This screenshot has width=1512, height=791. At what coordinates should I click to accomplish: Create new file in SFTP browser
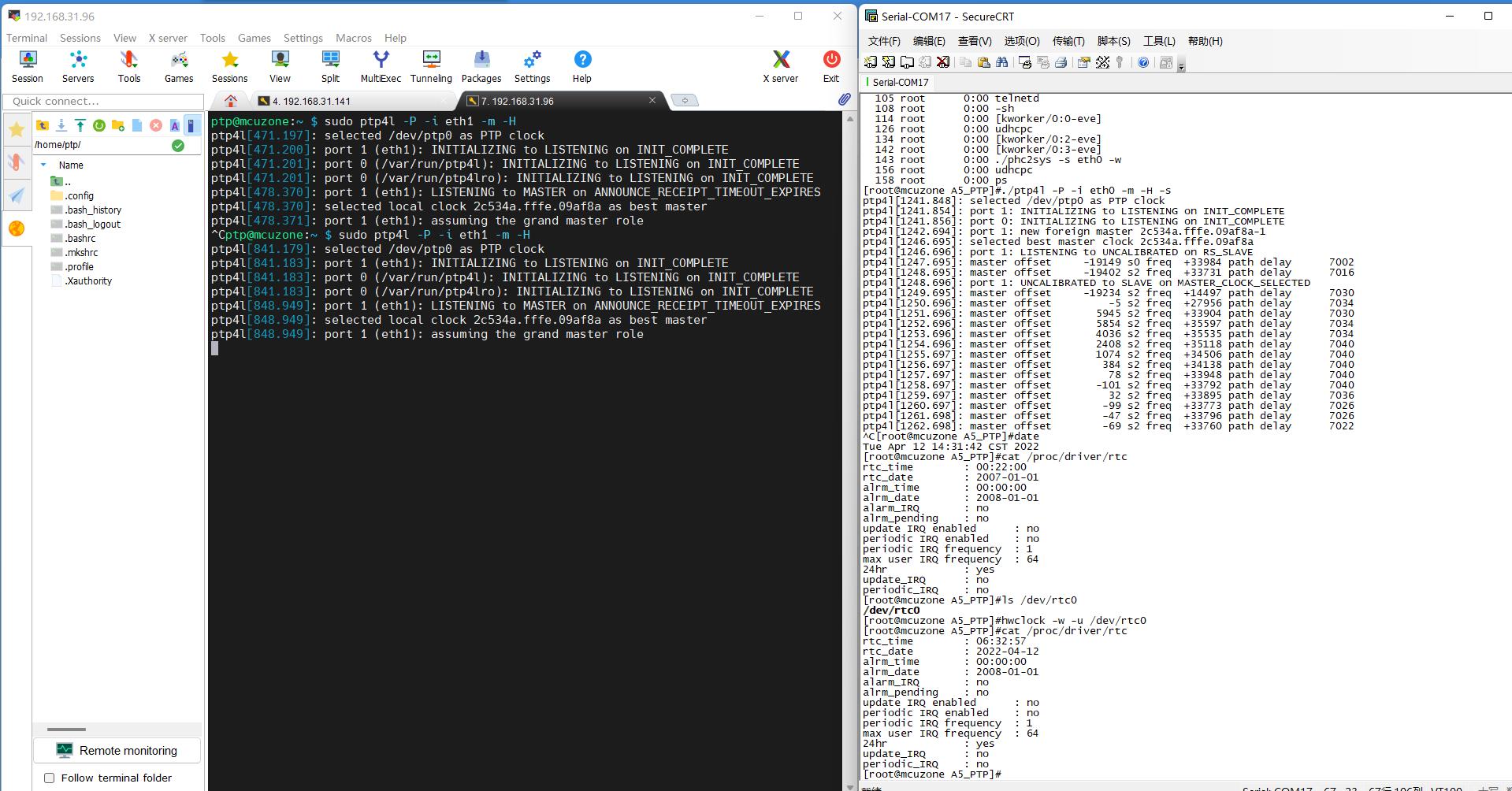coord(137,125)
